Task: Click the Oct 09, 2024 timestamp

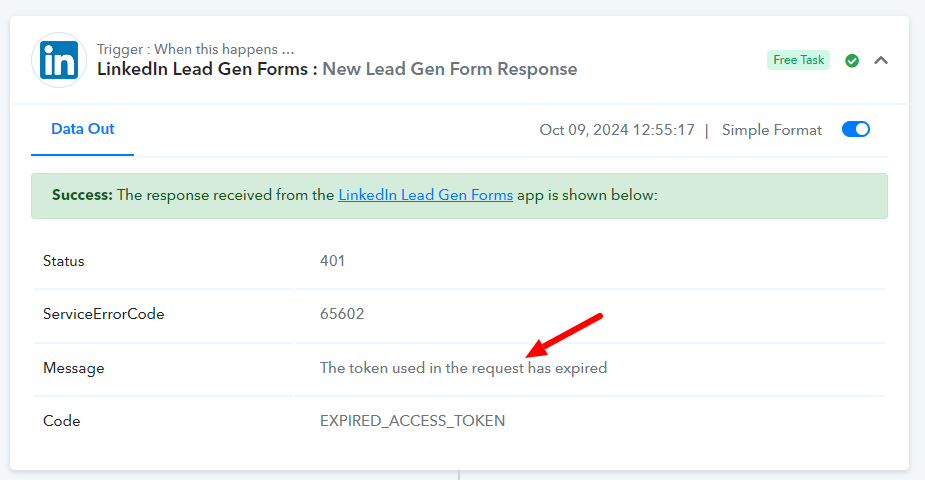Action: click(617, 130)
